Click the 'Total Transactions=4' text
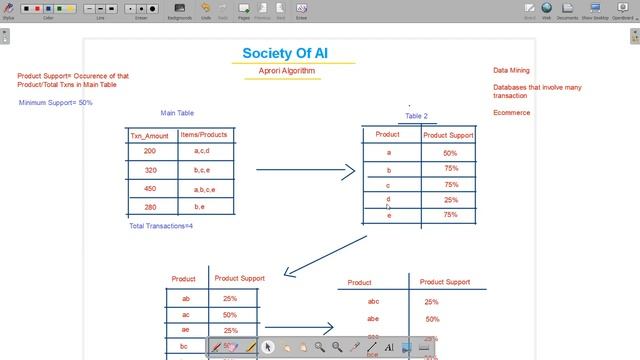This screenshot has height=360, width=640. pyautogui.click(x=161, y=226)
